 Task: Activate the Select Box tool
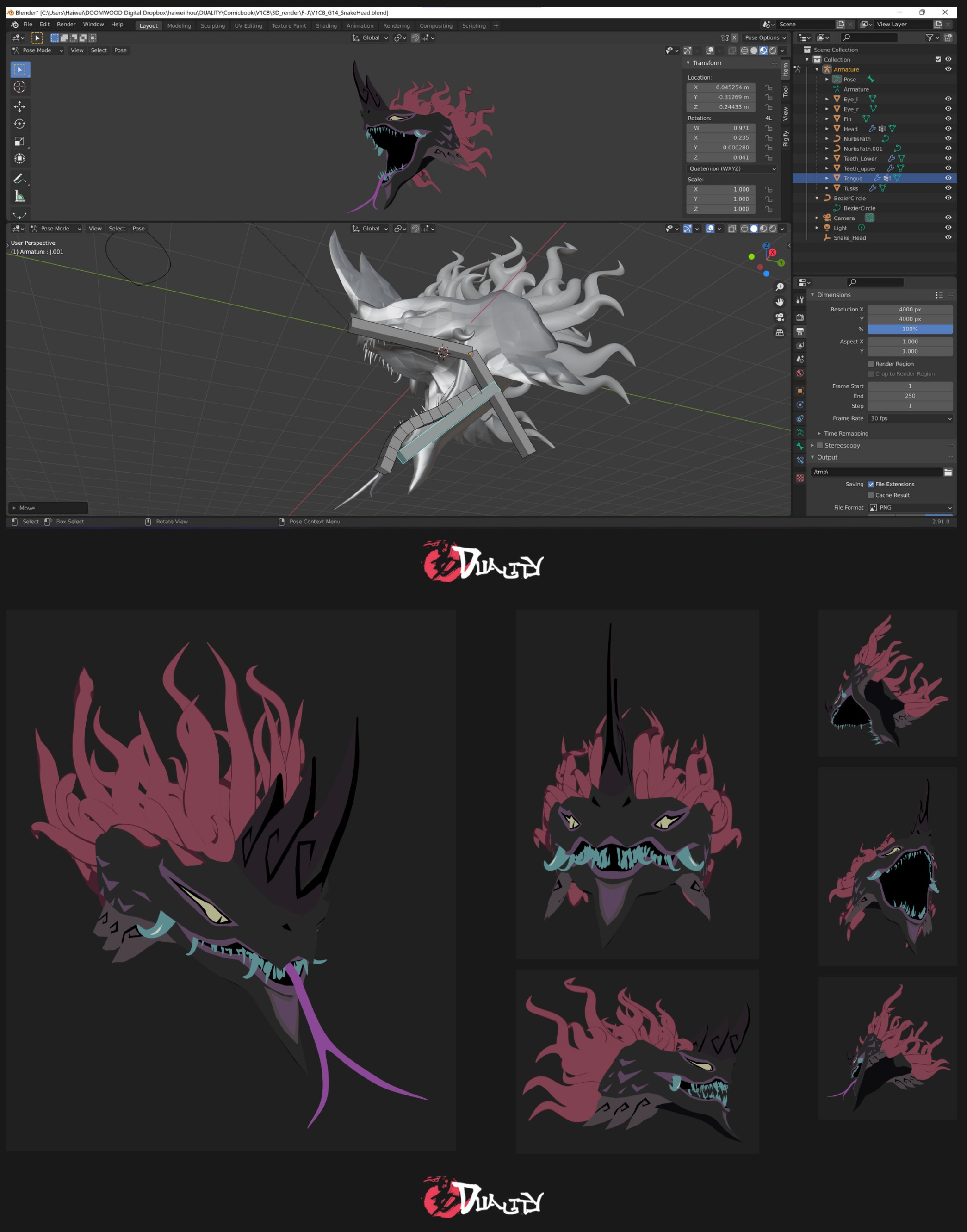[20, 69]
